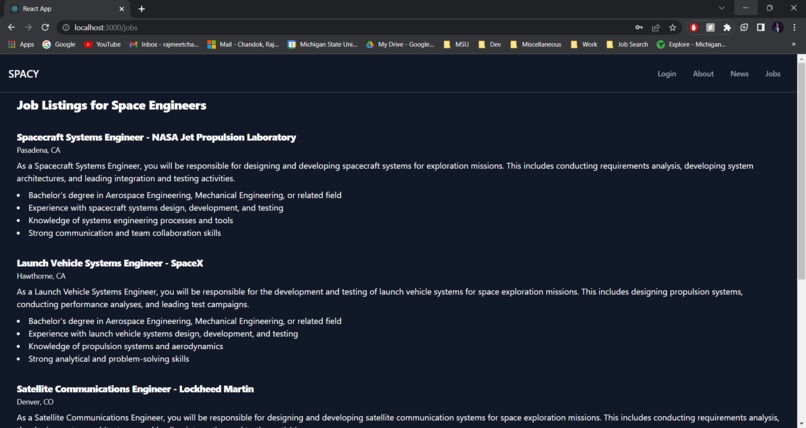Screen dimensions: 806x428
Task: Open the News nav link
Action: click(739, 74)
